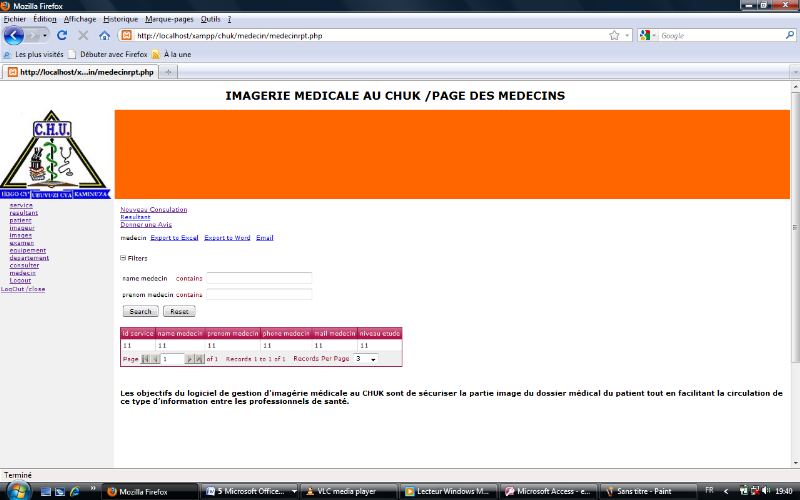Open Les plus visités bookmark
Screen dimensions: 800x500
pos(34,54)
